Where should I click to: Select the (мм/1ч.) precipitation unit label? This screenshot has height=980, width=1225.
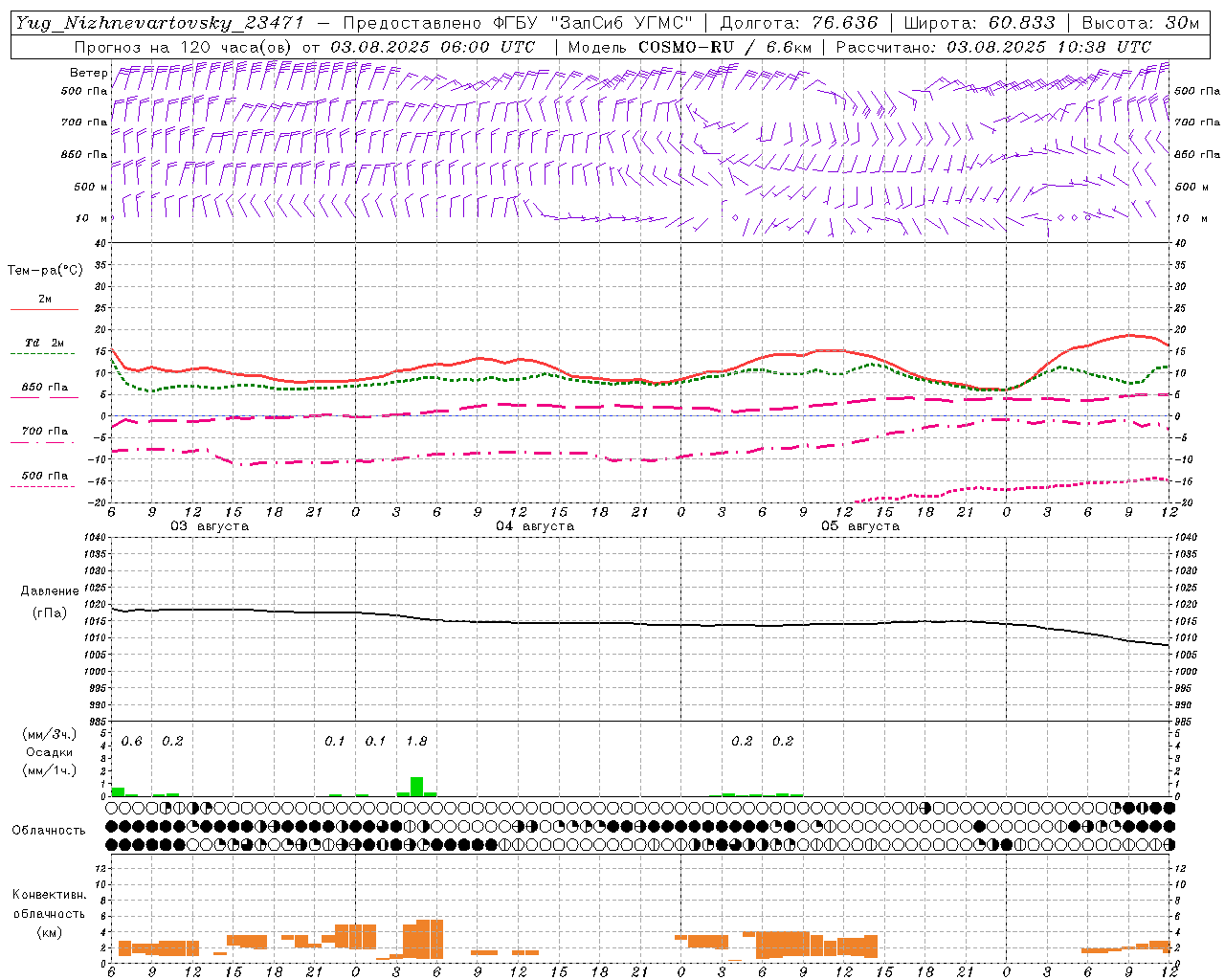click(50, 770)
